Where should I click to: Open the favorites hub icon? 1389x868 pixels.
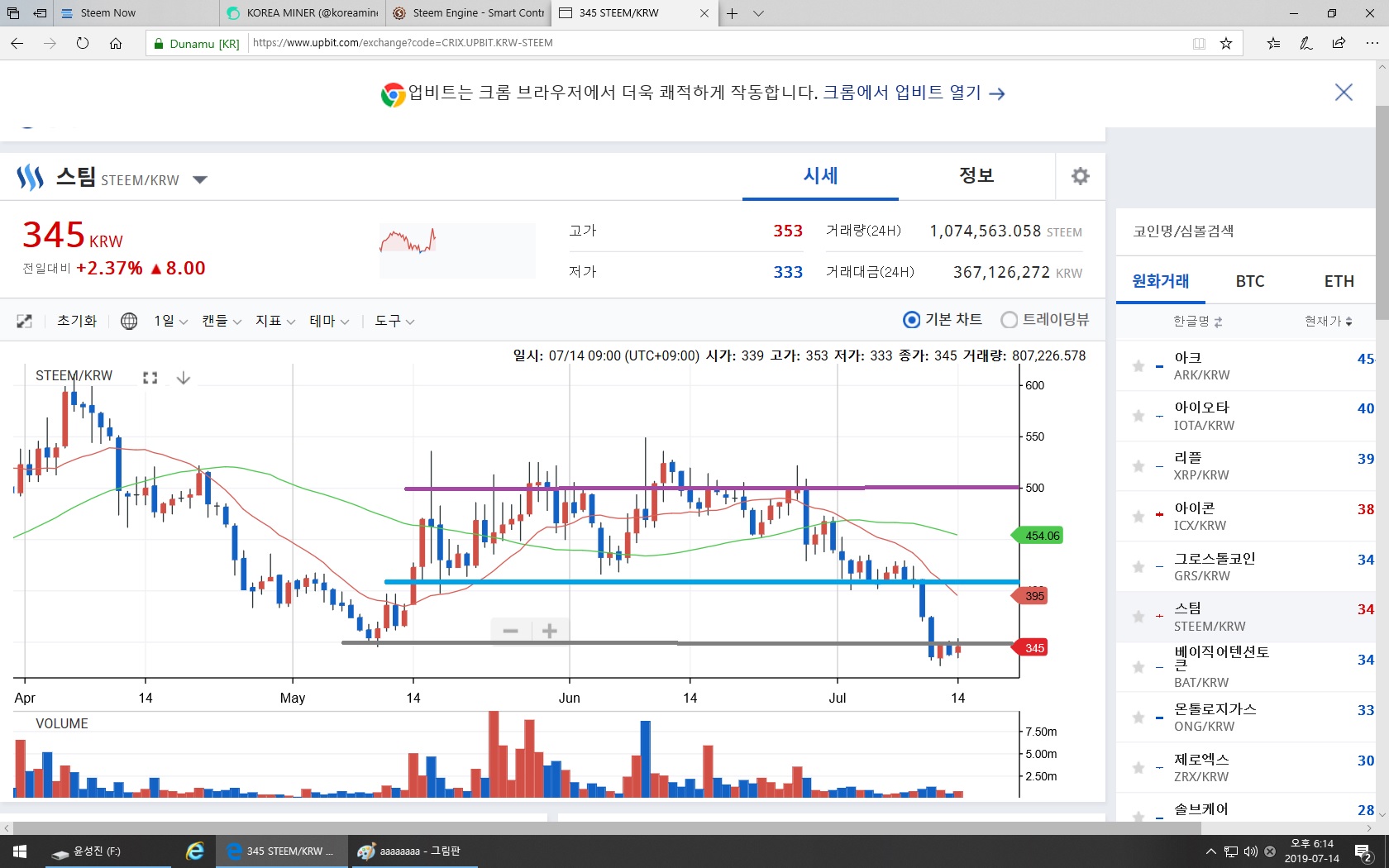1273,43
